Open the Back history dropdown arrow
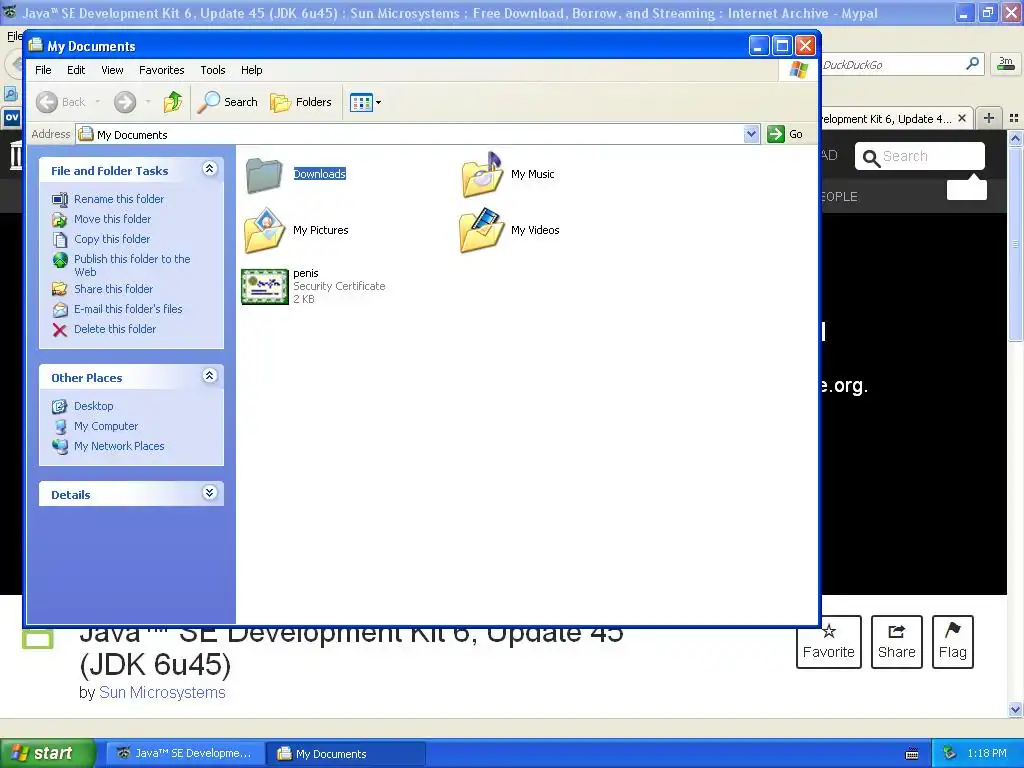The height and width of the screenshot is (768, 1024). [x=98, y=102]
